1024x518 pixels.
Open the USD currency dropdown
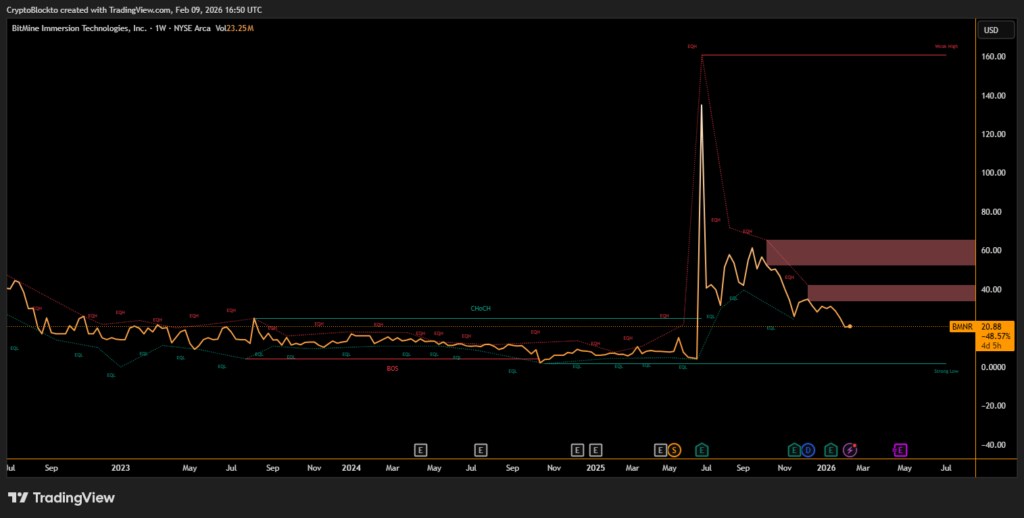point(991,29)
